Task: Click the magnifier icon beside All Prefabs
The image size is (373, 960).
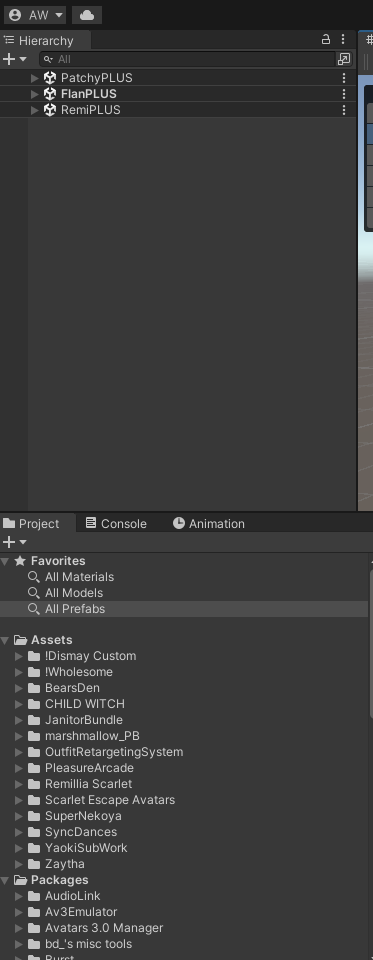Action: point(34,609)
